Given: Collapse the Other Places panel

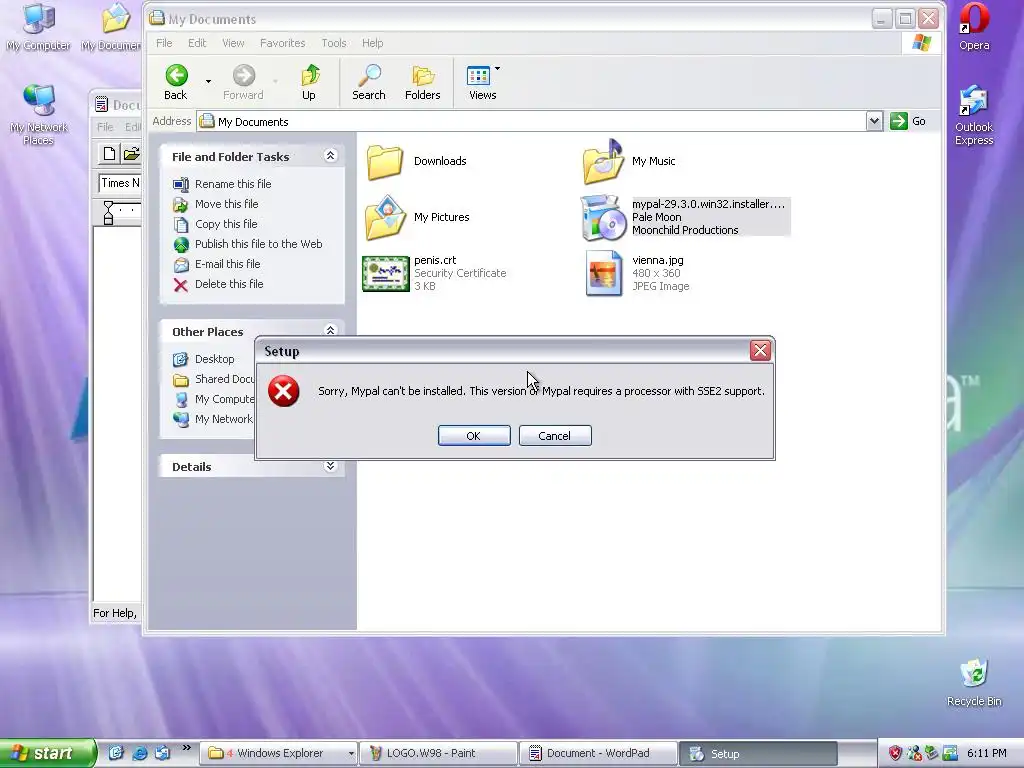Looking at the screenshot, I should pyautogui.click(x=330, y=330).
